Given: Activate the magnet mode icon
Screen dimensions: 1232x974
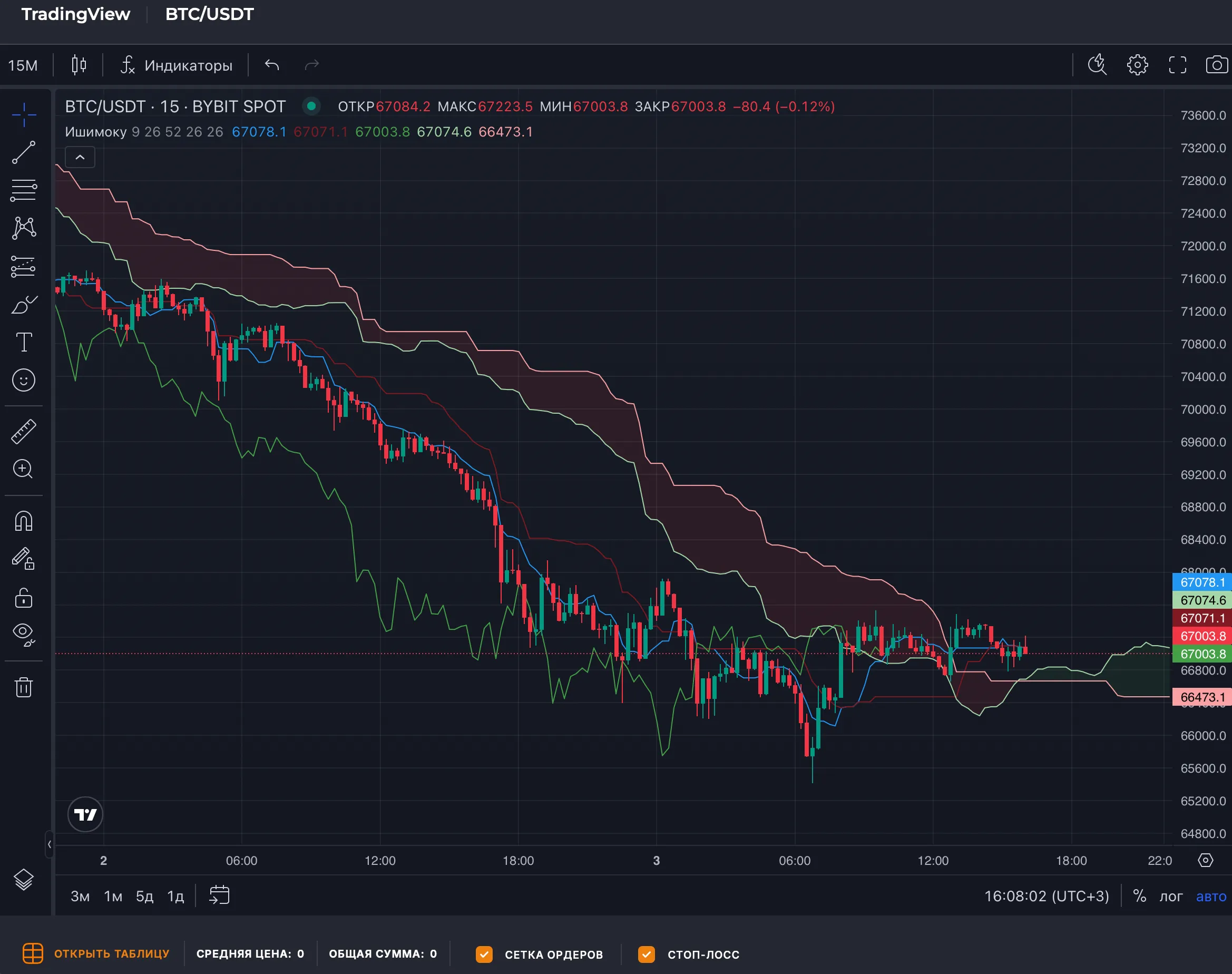Looking at the screenshot, I should pyautogui.click(x=23, y=521).
